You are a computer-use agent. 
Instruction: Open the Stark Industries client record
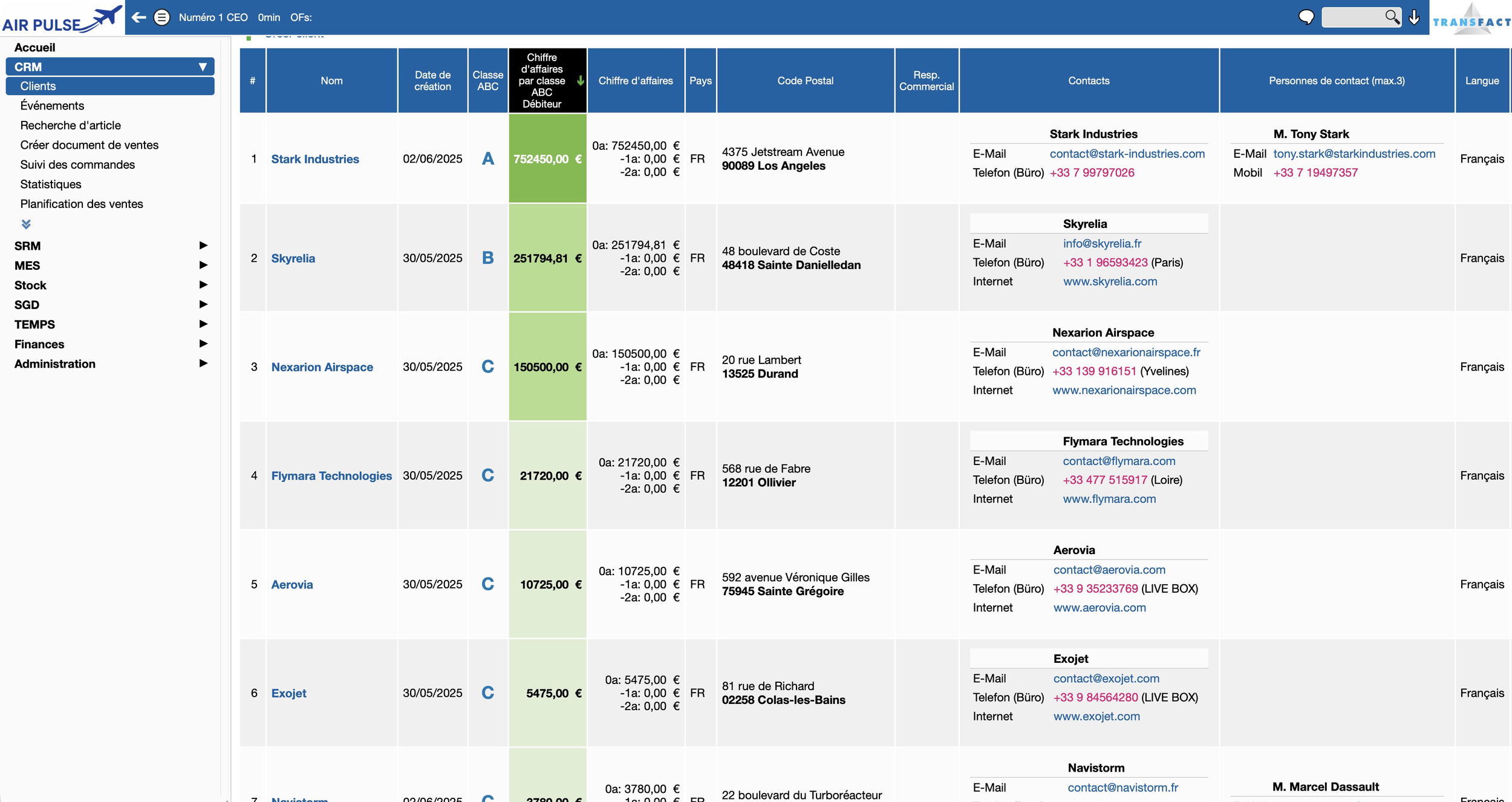pos(314,158)
